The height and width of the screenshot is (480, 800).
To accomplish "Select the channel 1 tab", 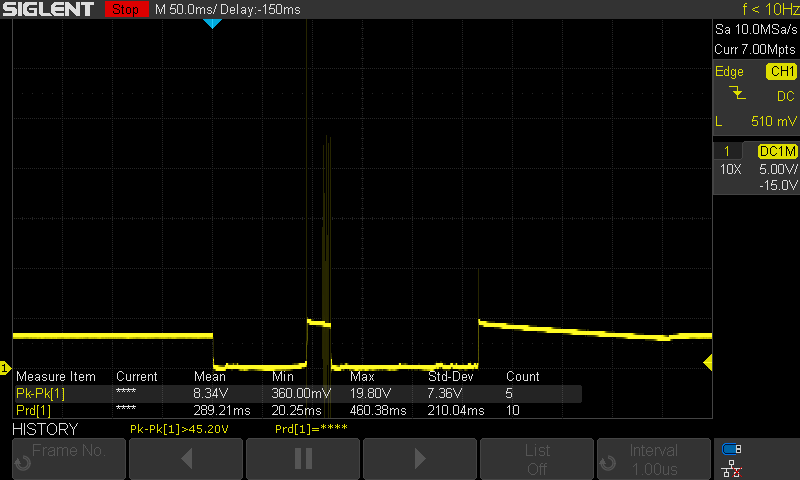I will click(x=727, y=151).
